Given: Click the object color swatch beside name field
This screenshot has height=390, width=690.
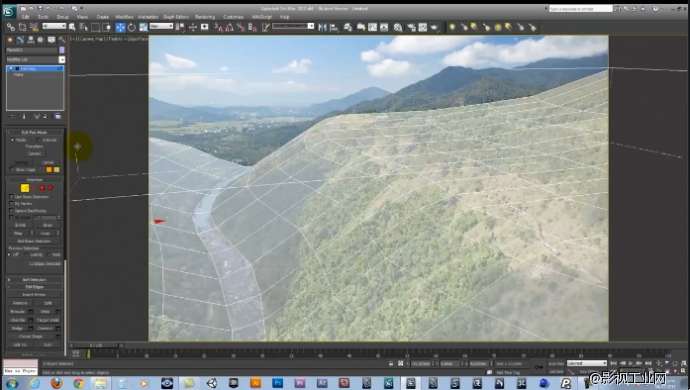Looking at the screenshot, I should click(62, 50).
